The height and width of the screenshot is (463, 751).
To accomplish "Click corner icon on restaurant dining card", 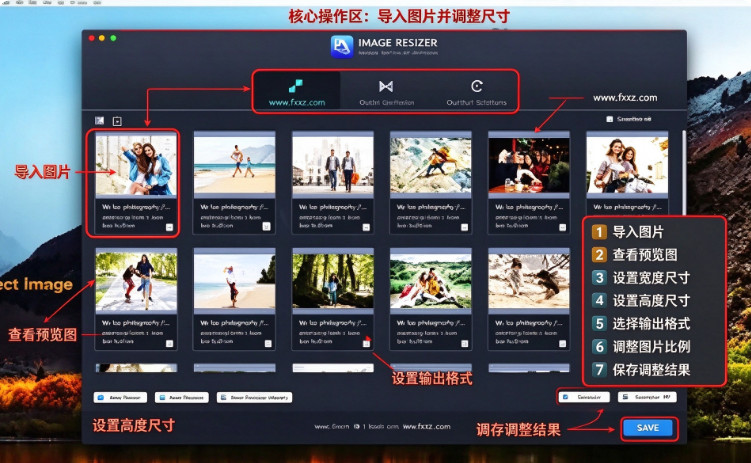I will click(x=562, y=227).
